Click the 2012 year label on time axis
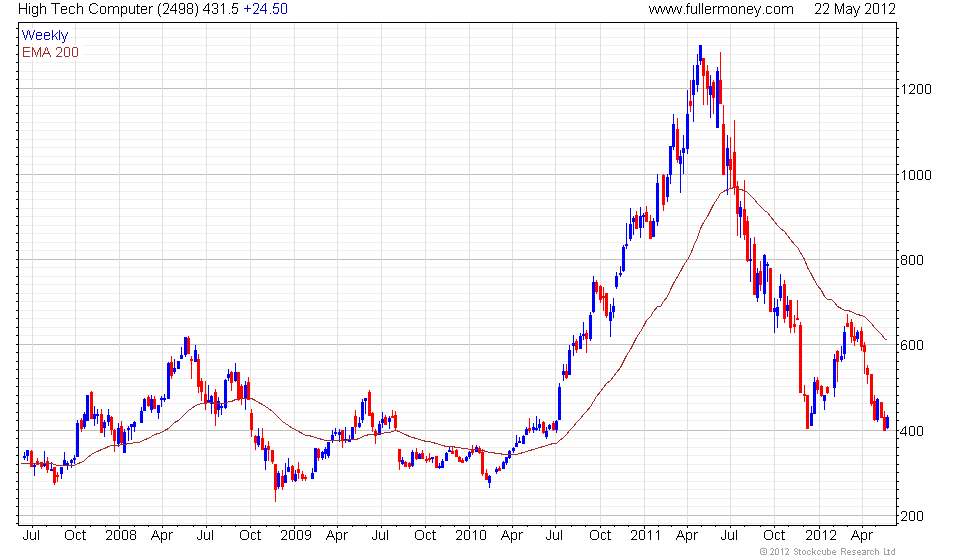 (x=821, y=536)
